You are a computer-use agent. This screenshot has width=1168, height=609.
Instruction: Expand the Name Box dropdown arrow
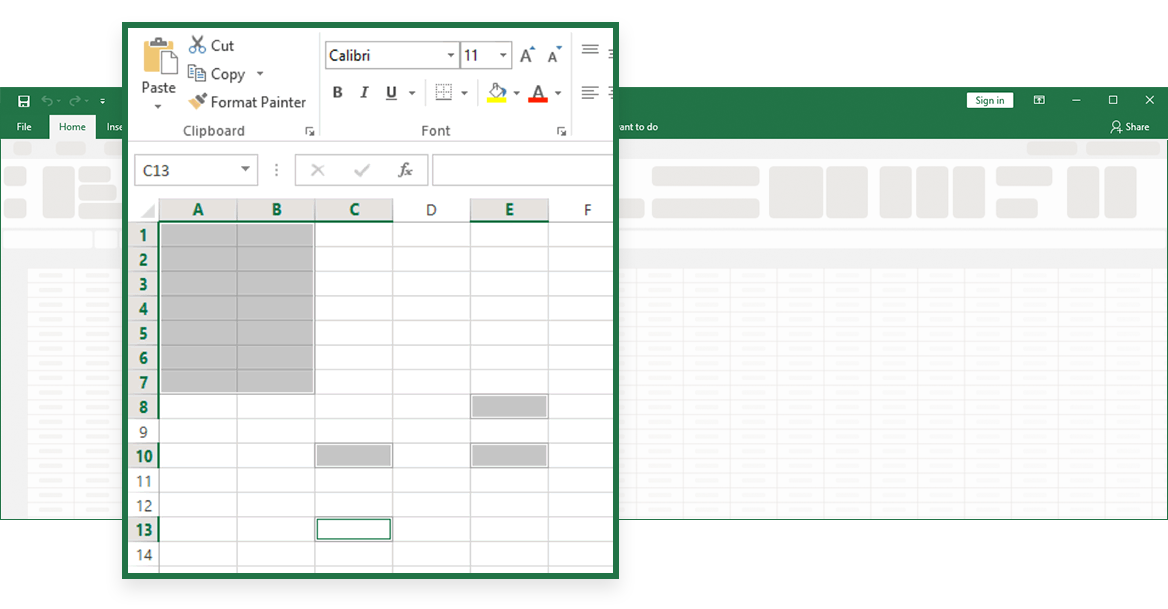pyautogui.click(x=246, y=170)
